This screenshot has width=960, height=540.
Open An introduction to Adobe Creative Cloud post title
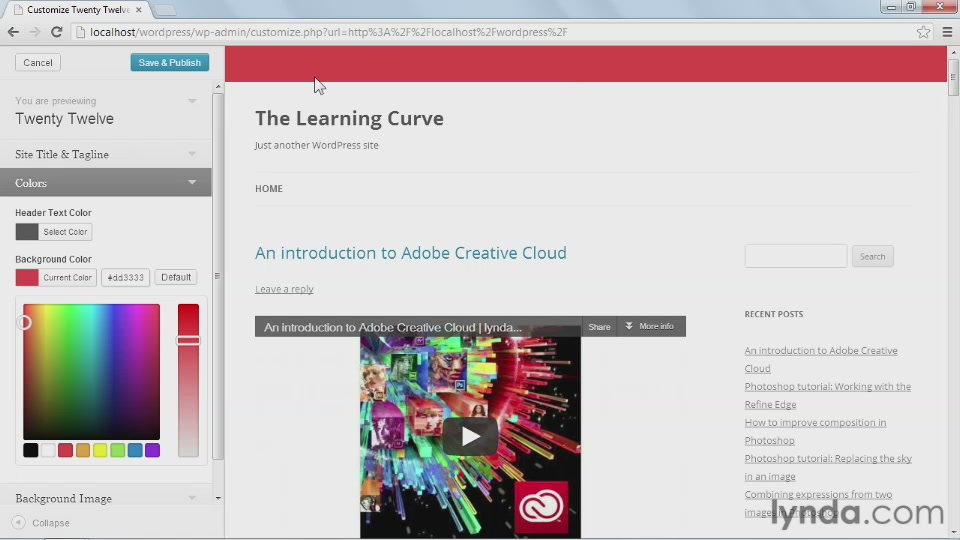[411, 253]
